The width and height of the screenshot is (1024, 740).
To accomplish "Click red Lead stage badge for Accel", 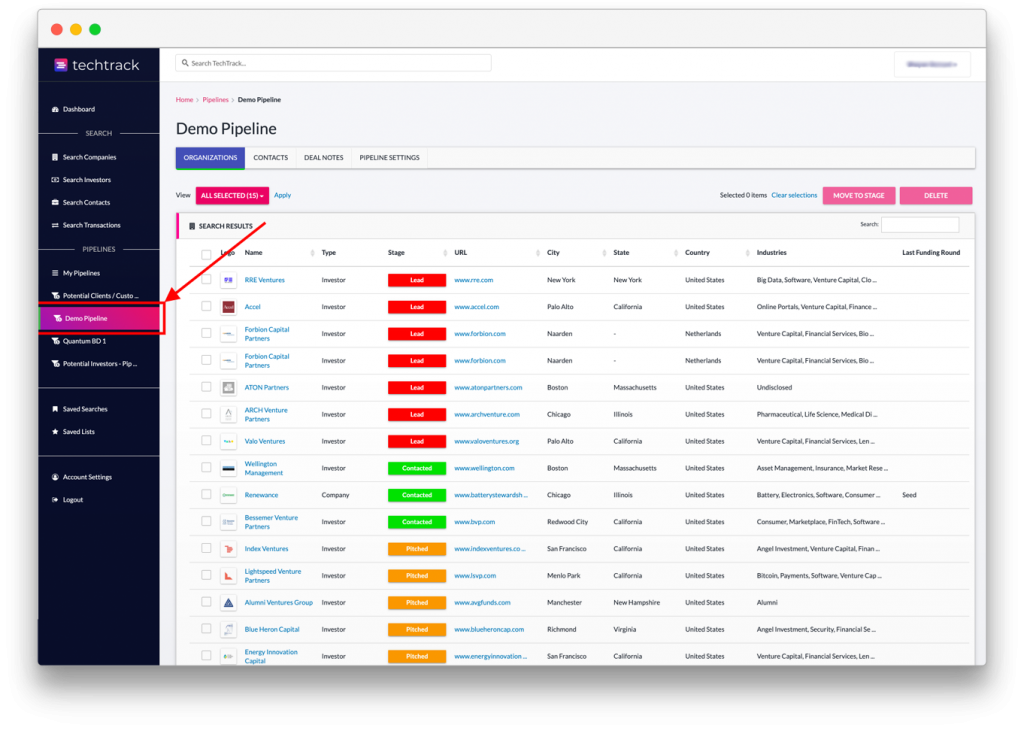I will click(417, 307).
